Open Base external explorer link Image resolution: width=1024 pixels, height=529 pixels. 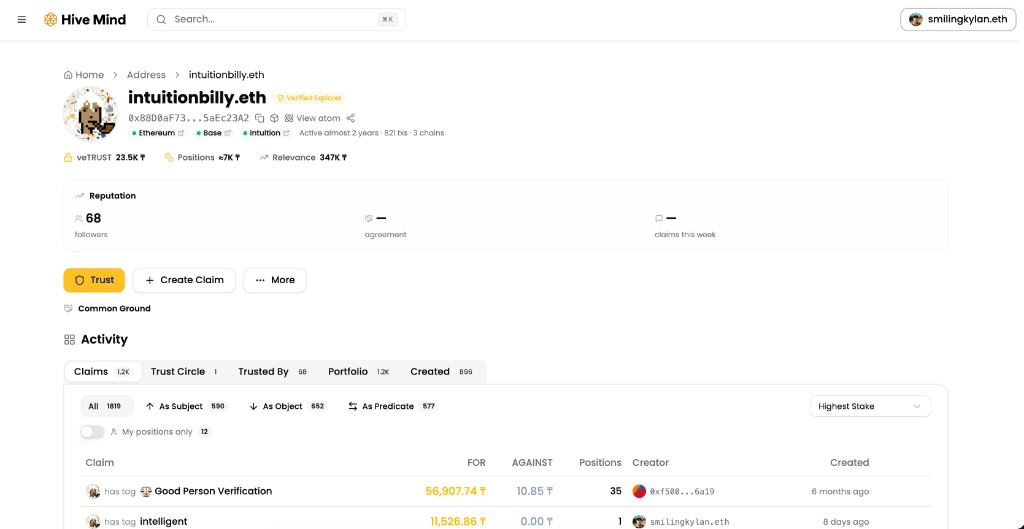228,133
